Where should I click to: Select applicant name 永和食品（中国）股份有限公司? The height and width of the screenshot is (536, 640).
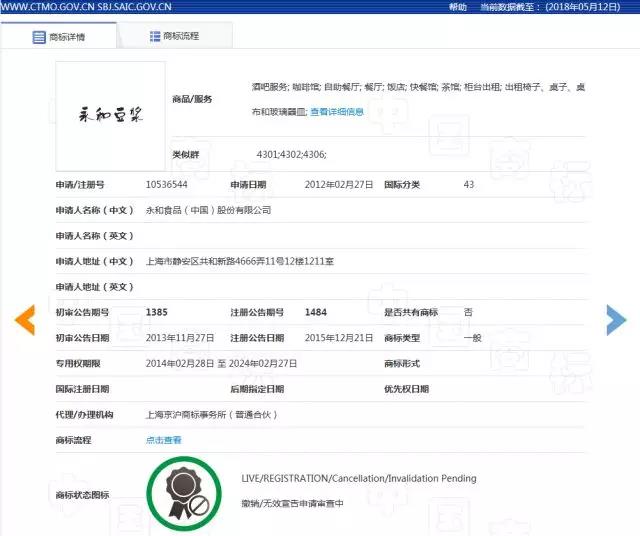[x=208, y=210]
